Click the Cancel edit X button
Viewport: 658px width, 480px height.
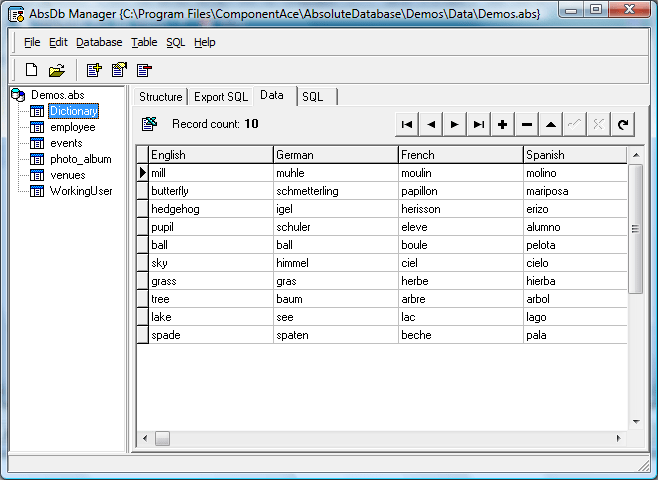pos(599,124)
